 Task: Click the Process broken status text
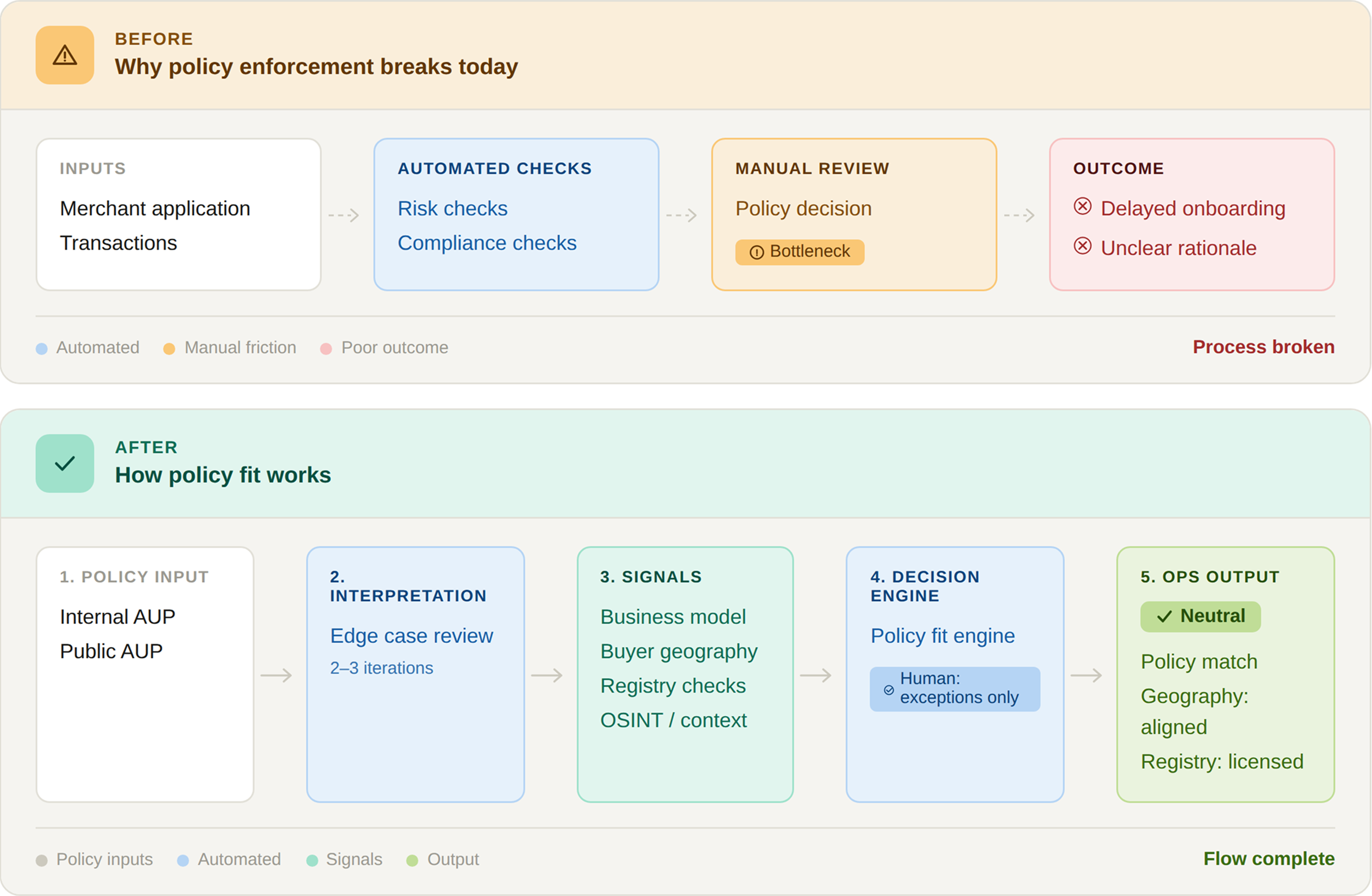pos(1263,347)
